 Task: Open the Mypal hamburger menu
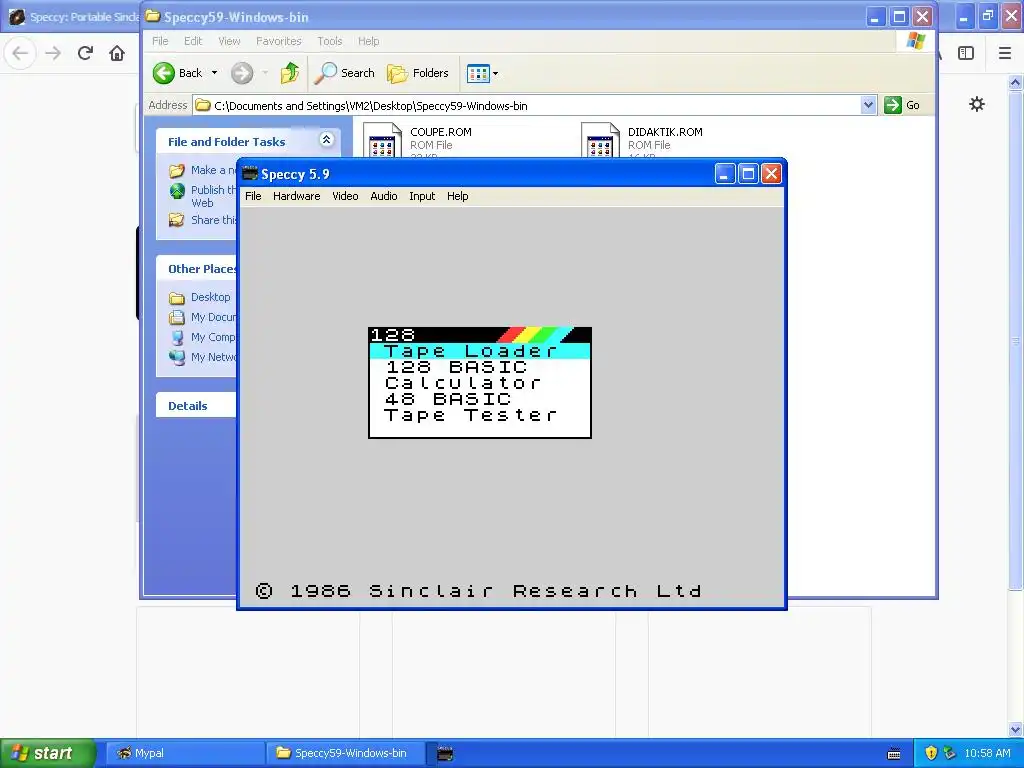[1005, 53]
